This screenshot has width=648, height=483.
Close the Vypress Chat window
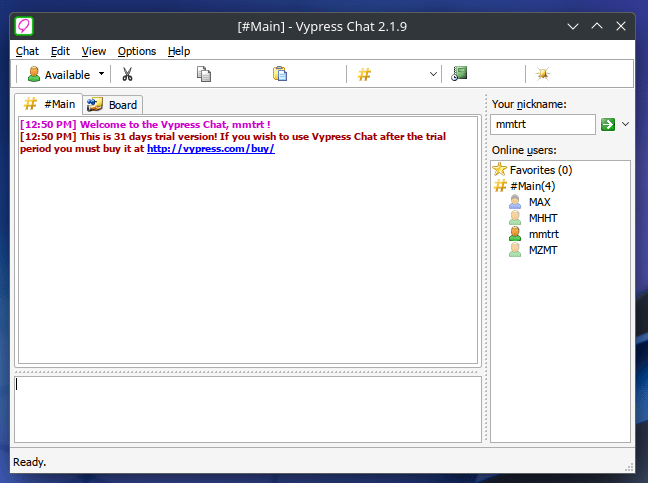click(x=621, y=26)
